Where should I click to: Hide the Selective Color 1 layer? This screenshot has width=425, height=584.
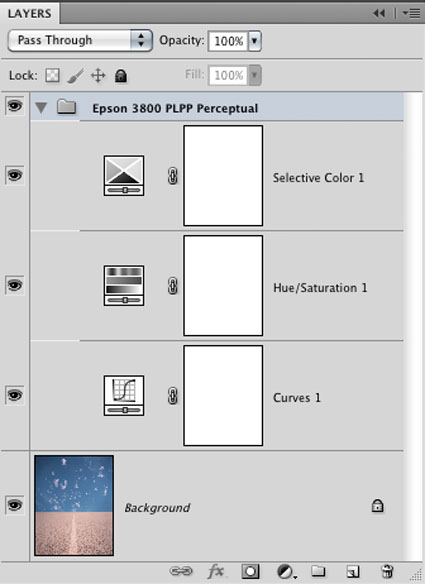pyautogui.click(x=15, y=175)
